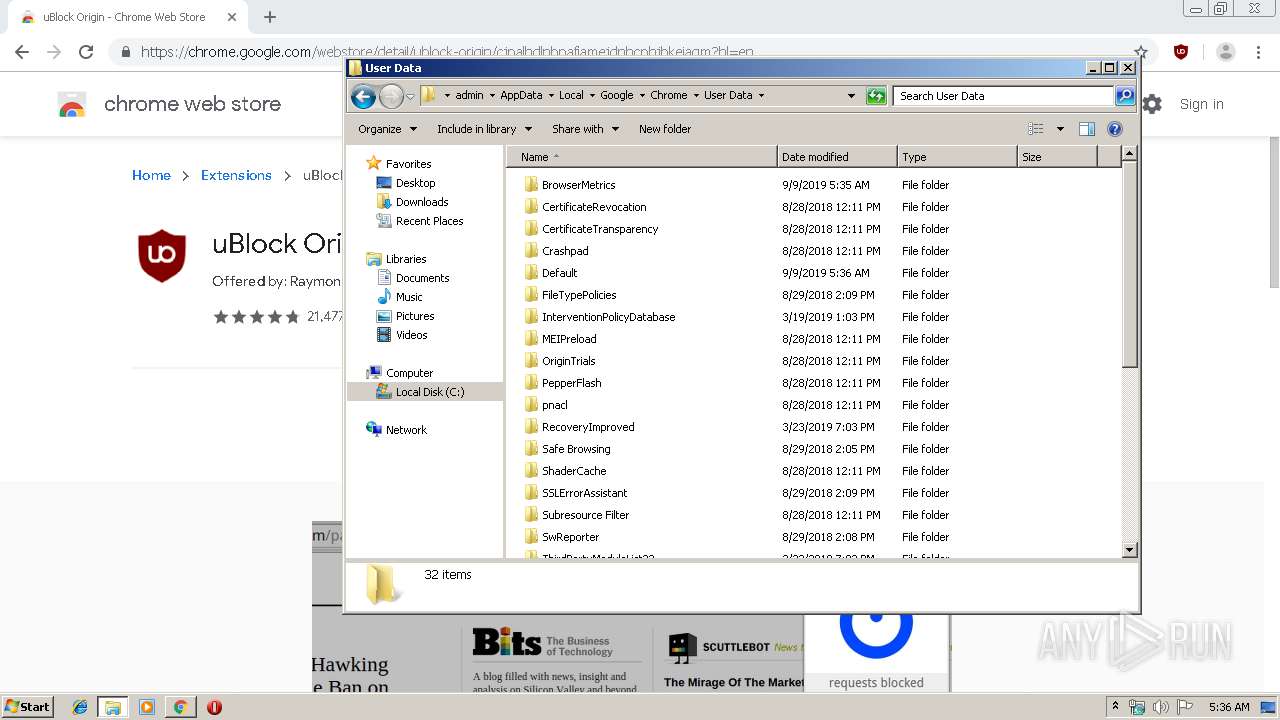Screen dimensions: 1280x720
Task: Open the Chrome three-dot menu
Action: coord(1257,52)
